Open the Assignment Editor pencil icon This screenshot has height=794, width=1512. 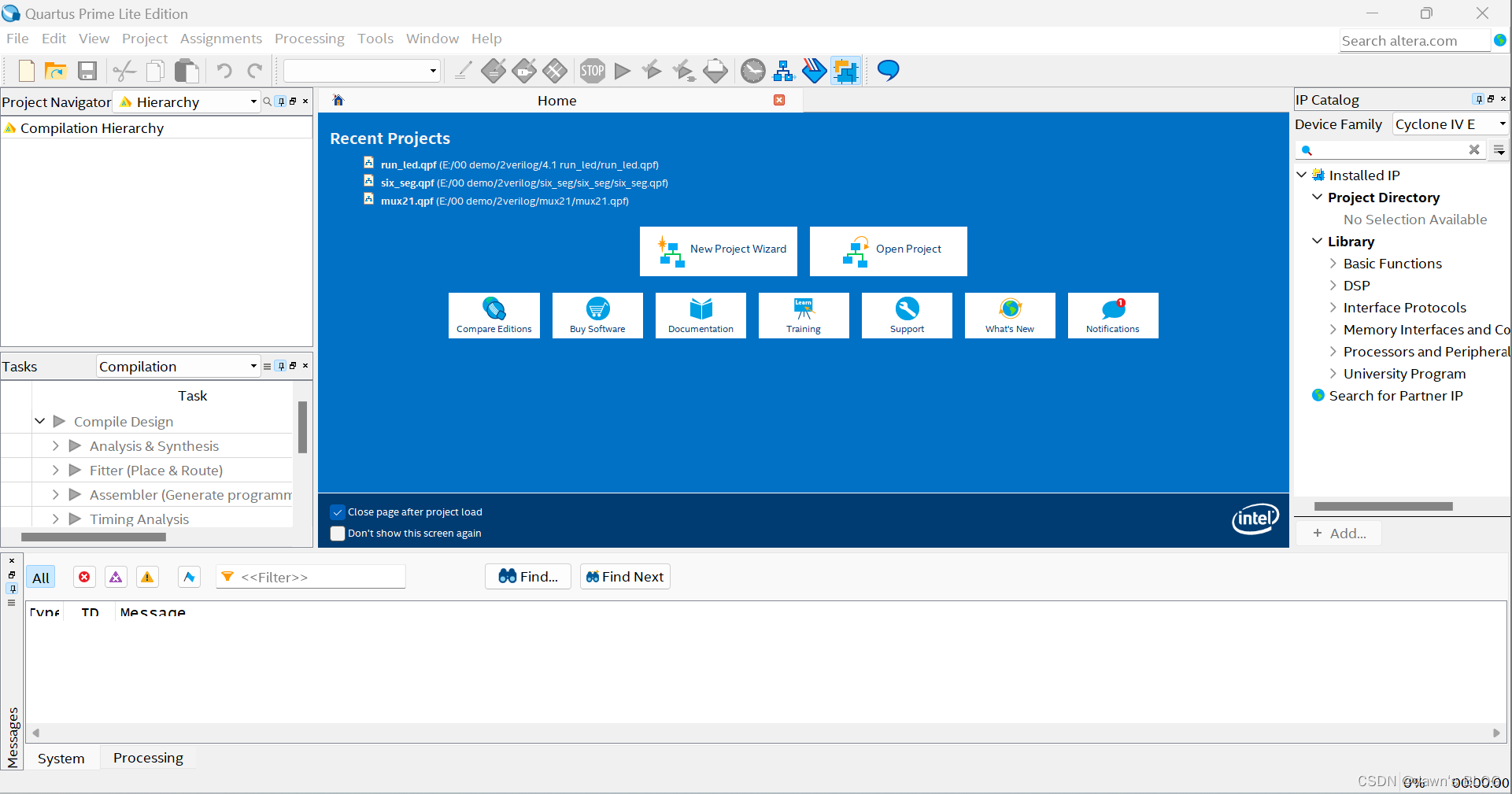tap(464, 71)
